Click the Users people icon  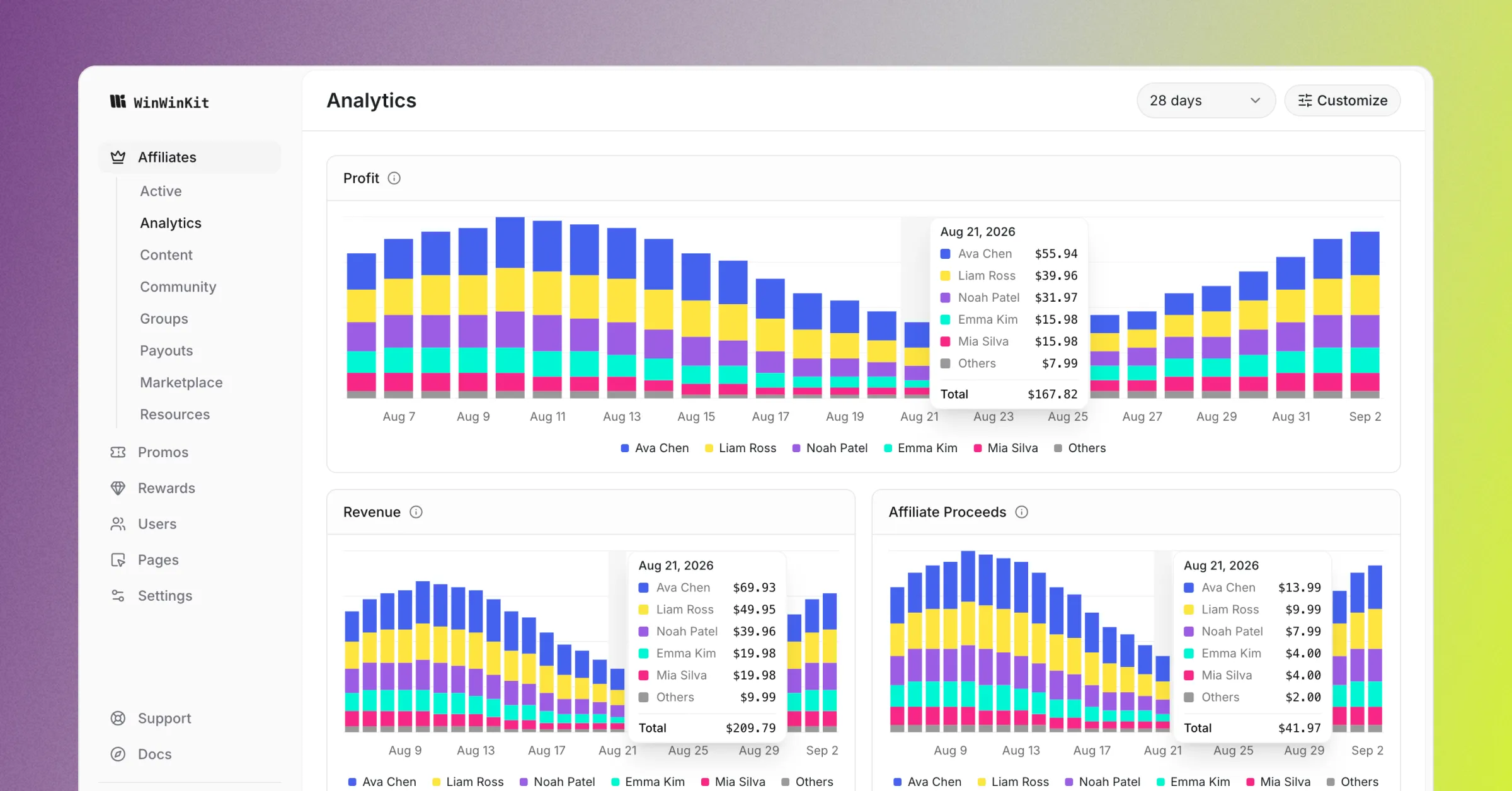click(x=118, y=524)
